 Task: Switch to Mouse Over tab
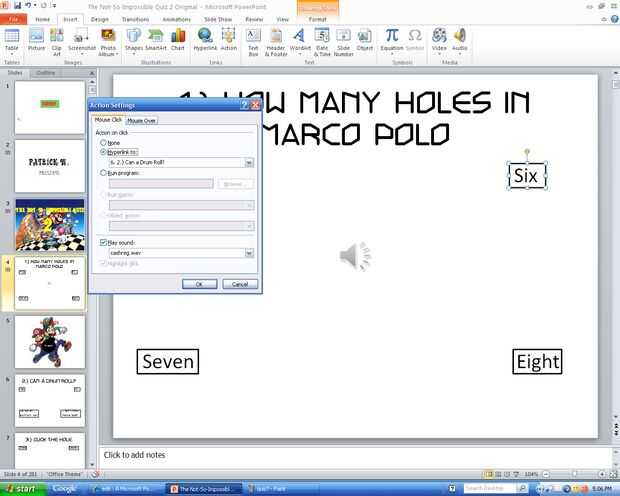click(x=142, y=121)
